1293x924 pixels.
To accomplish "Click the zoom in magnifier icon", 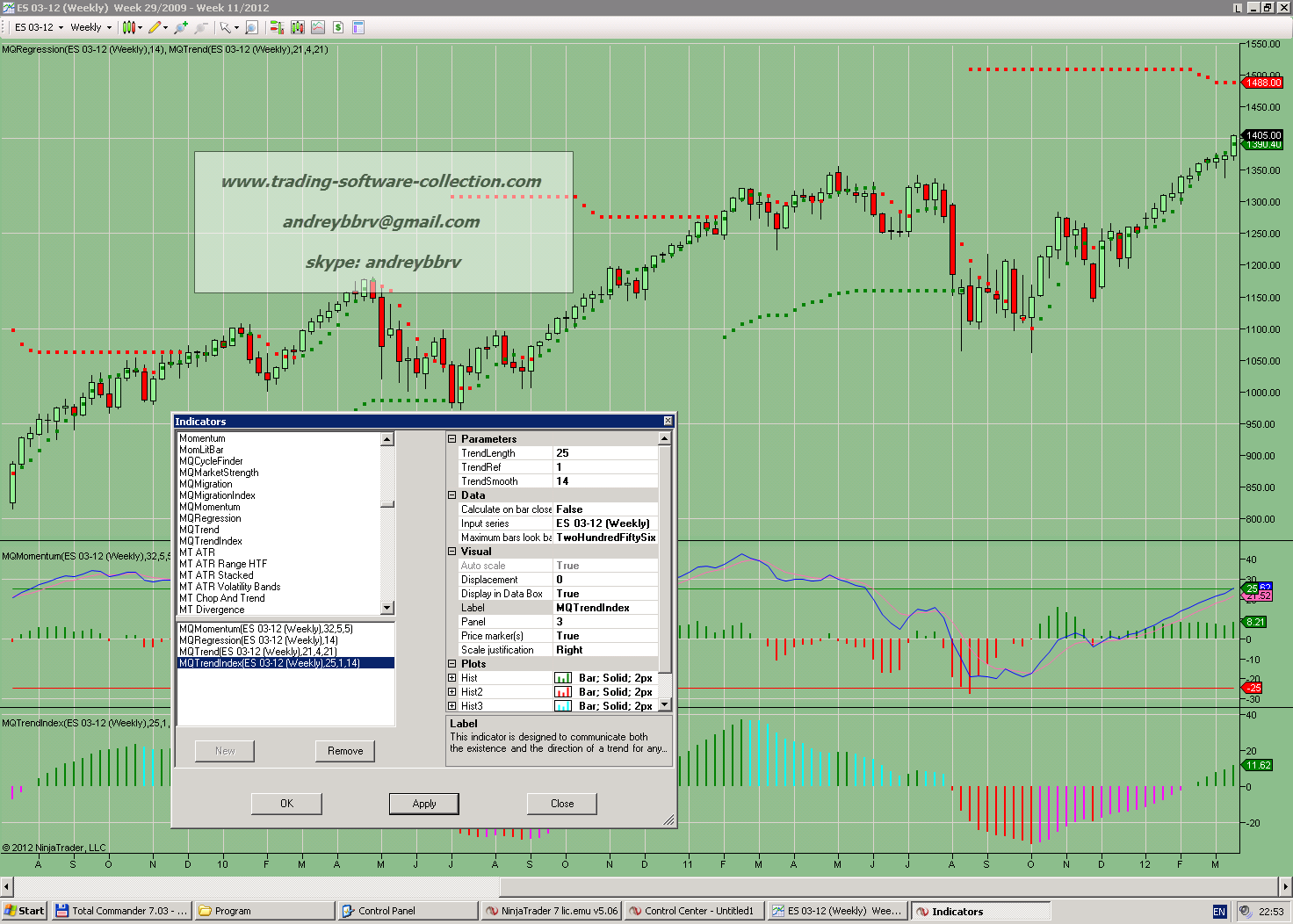I will point(181,27).
